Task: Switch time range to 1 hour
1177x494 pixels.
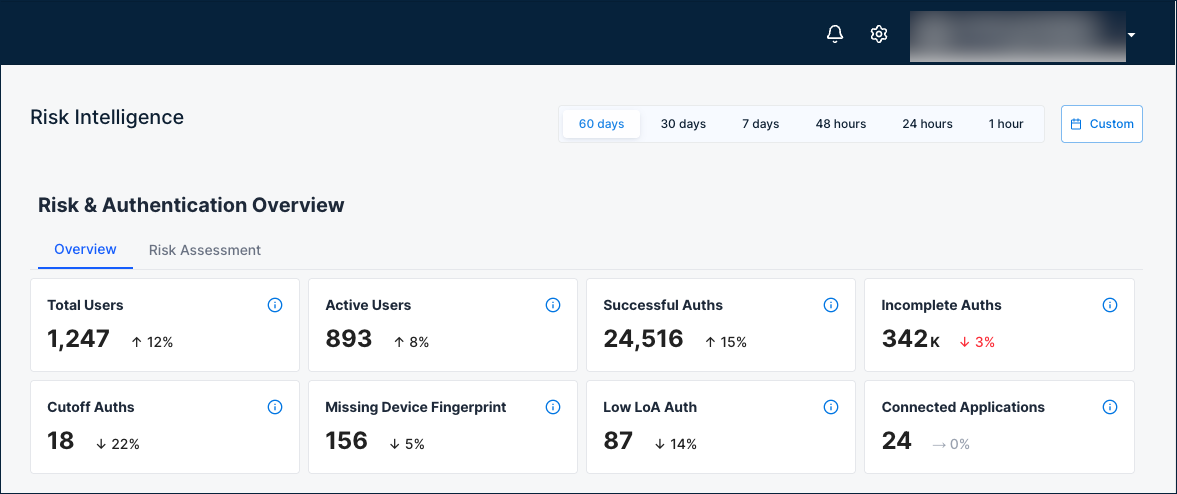Action: (1006, 124)
